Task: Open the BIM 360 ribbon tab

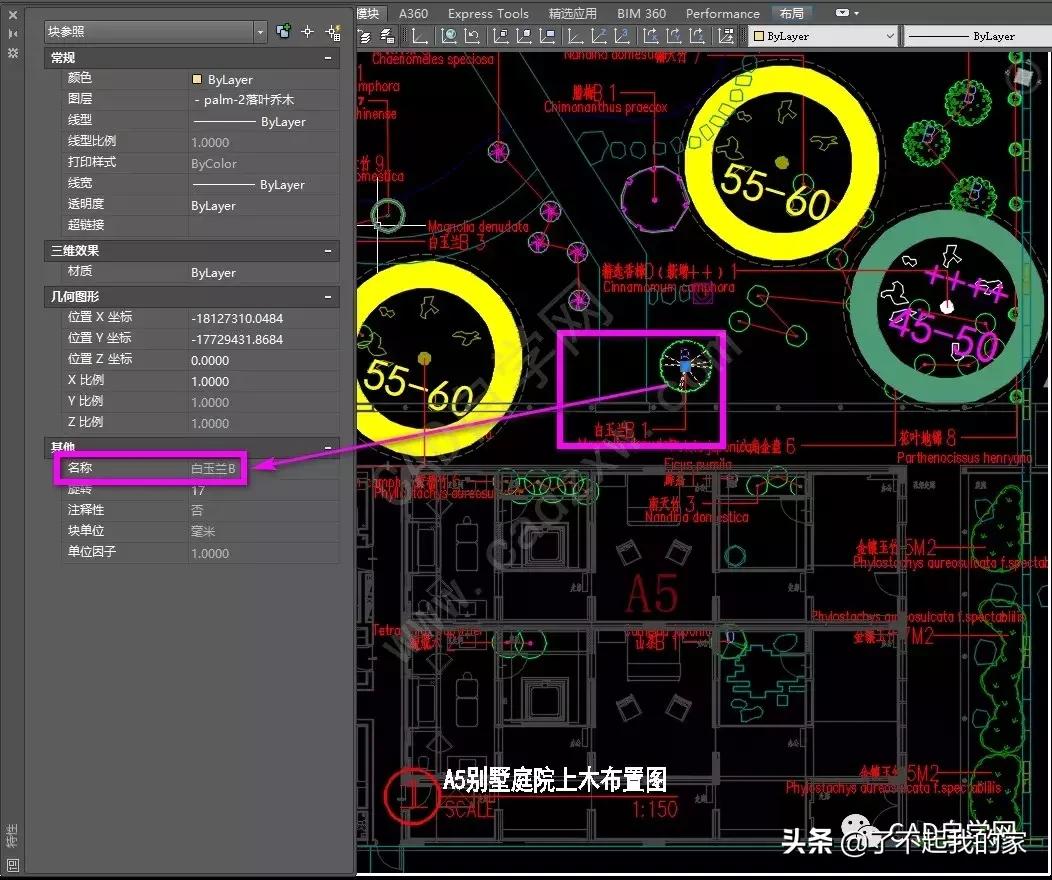Action: coord(641,13)
